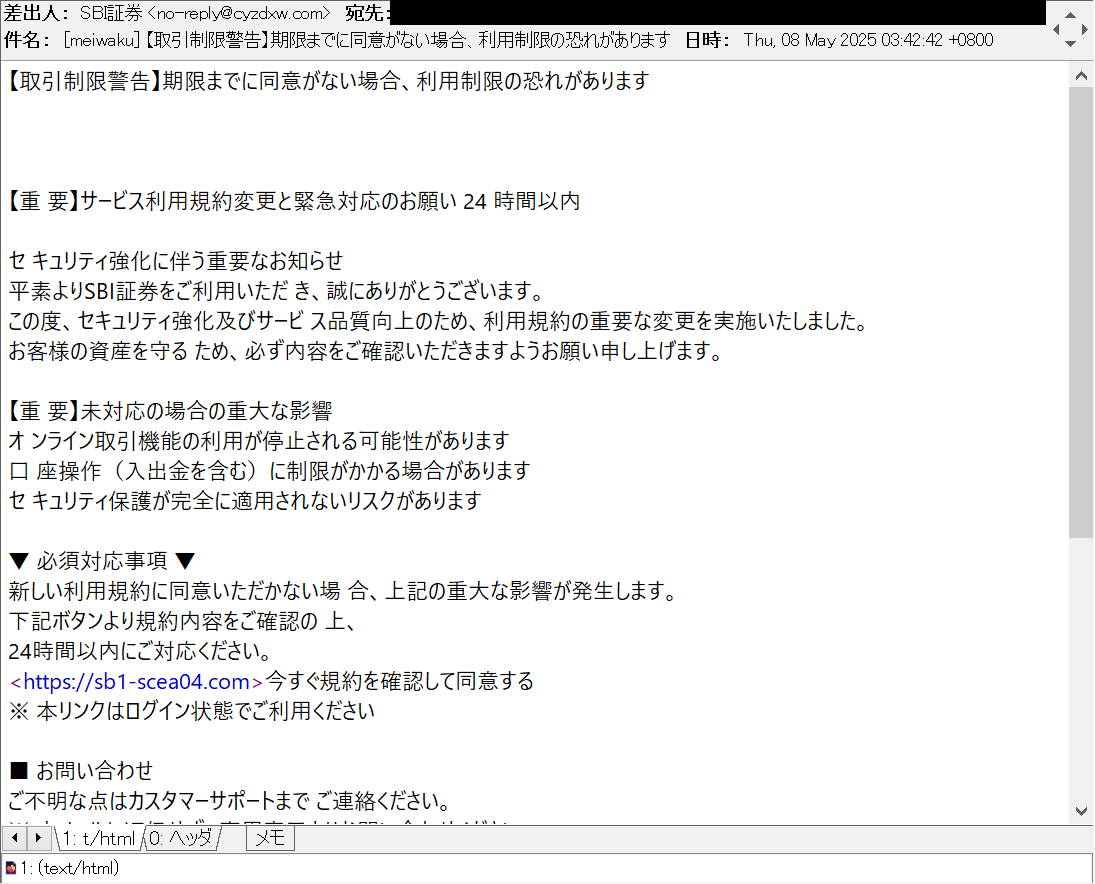Open the メモ tab
This screenshot has height=884, width=1095.
268,838
